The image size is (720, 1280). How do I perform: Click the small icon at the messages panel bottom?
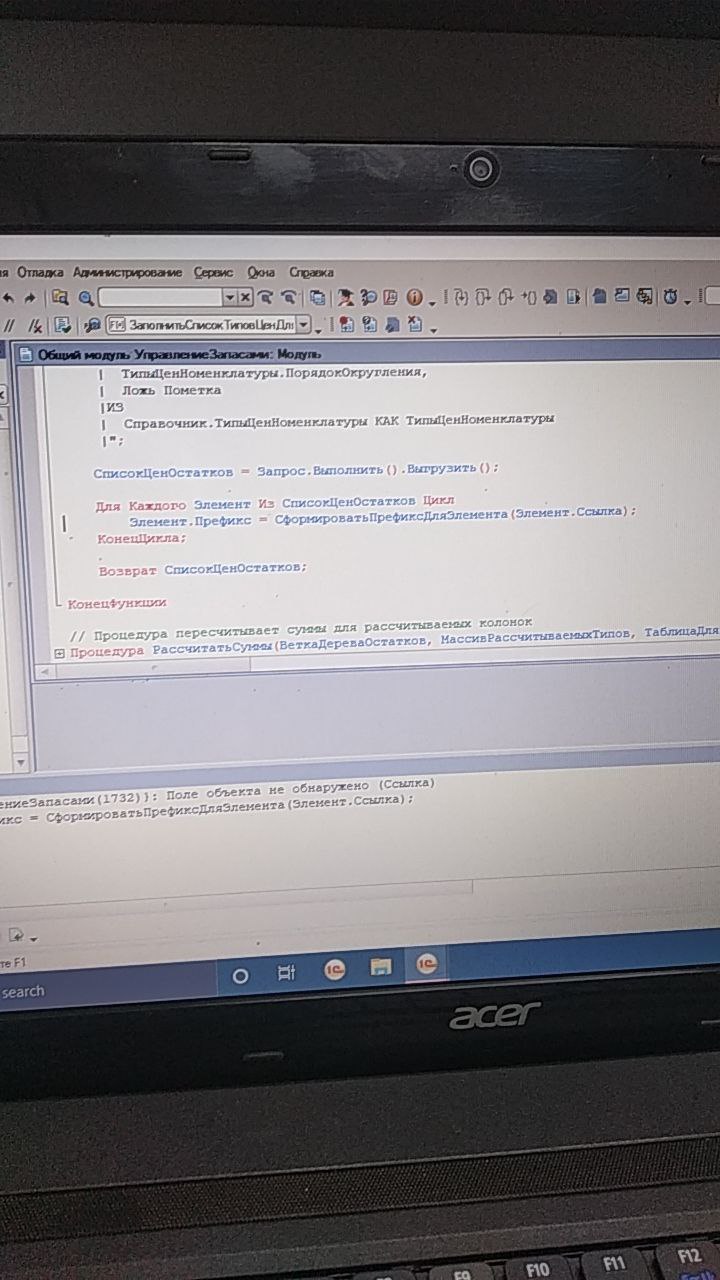[17, 936]
